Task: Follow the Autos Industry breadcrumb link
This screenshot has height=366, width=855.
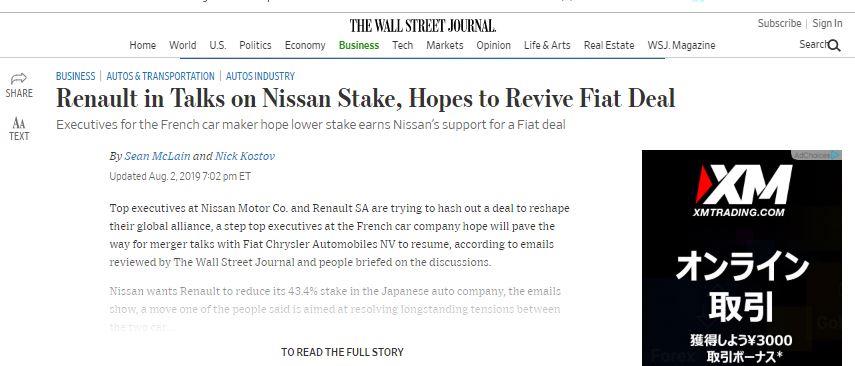Action: tap(260, 76)
